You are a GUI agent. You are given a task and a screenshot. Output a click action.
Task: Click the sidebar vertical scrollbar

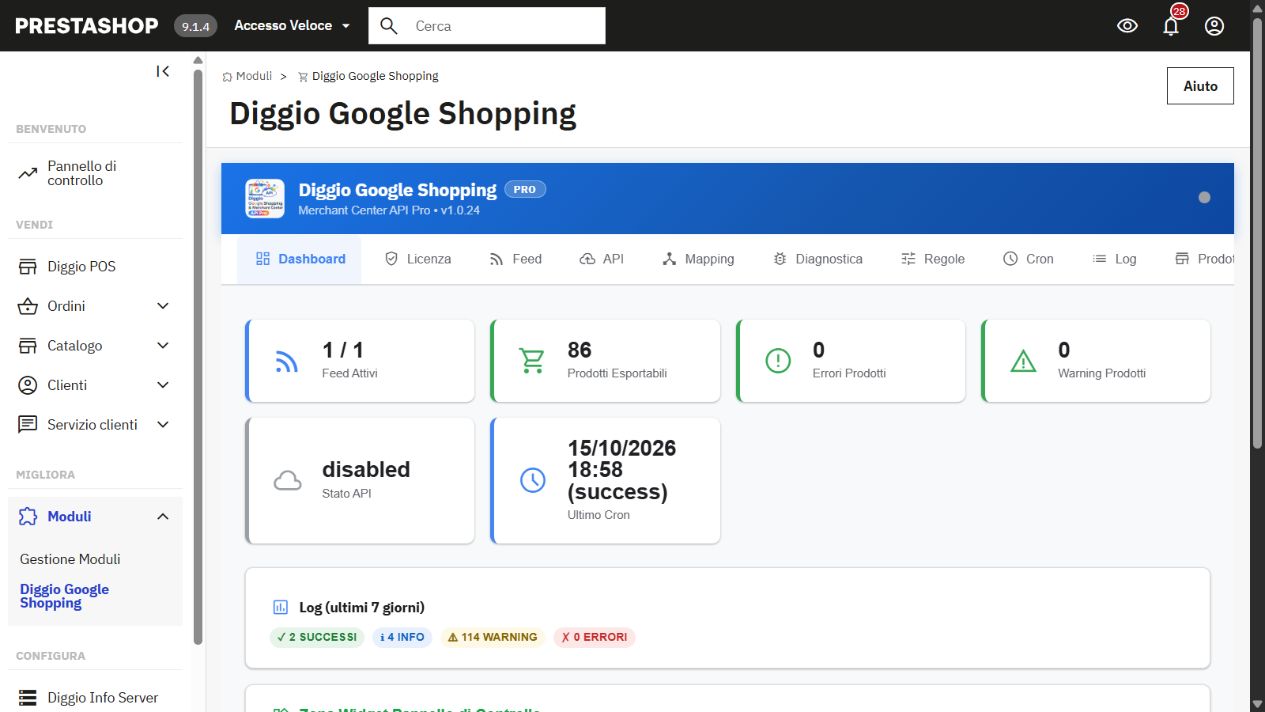coord(198,355)
